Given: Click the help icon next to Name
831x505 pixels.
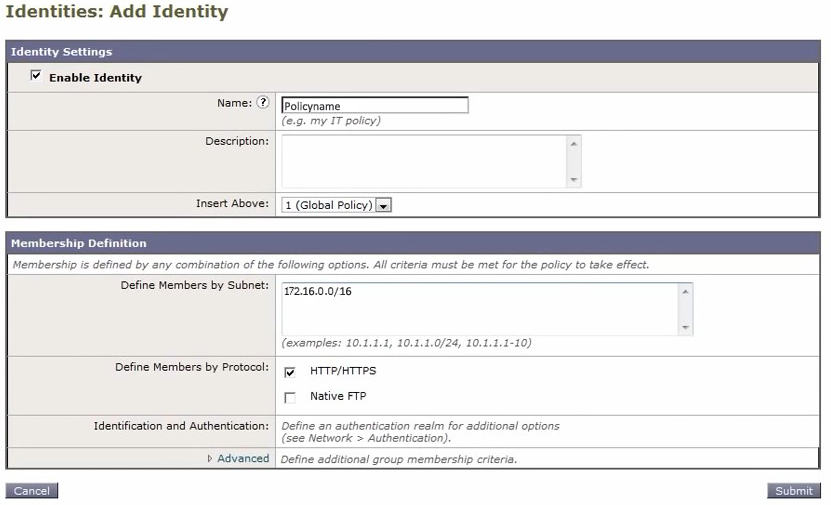Looking at the screenshot, I should [x=263, y=102].
